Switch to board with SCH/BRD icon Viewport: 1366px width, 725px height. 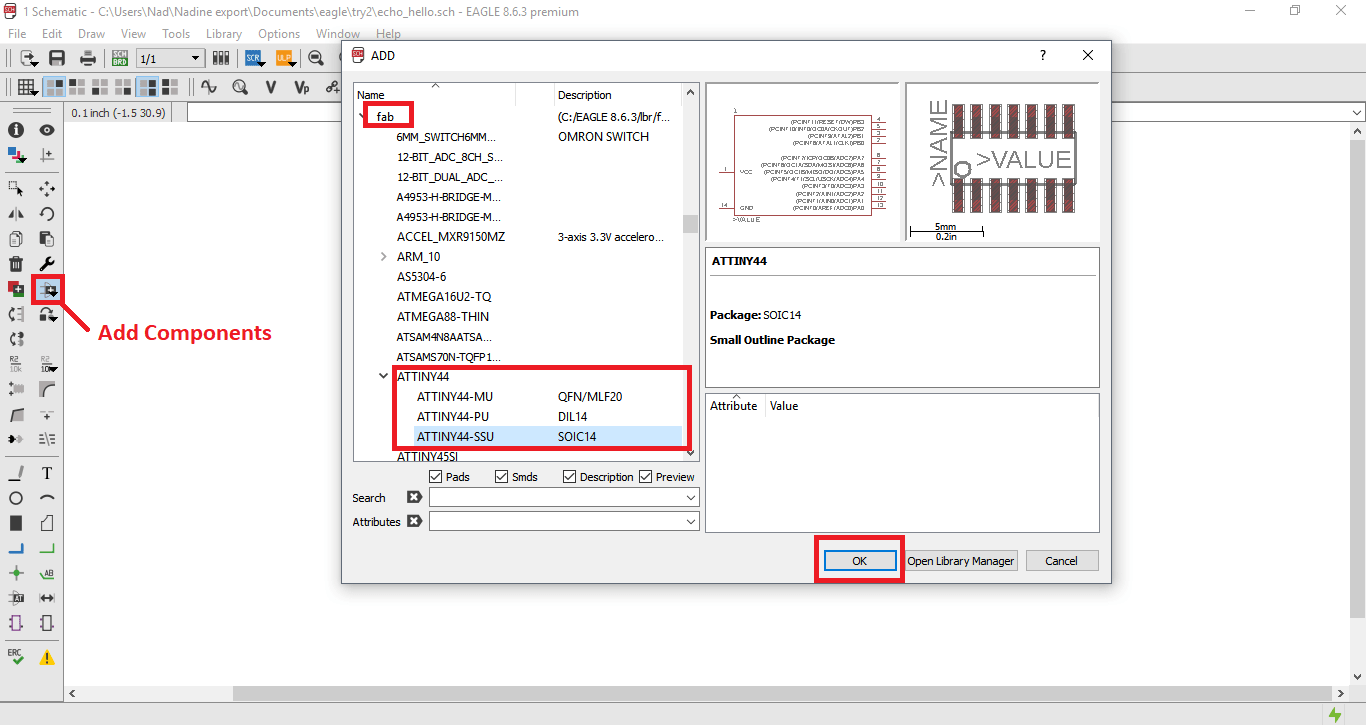point(119,59)
